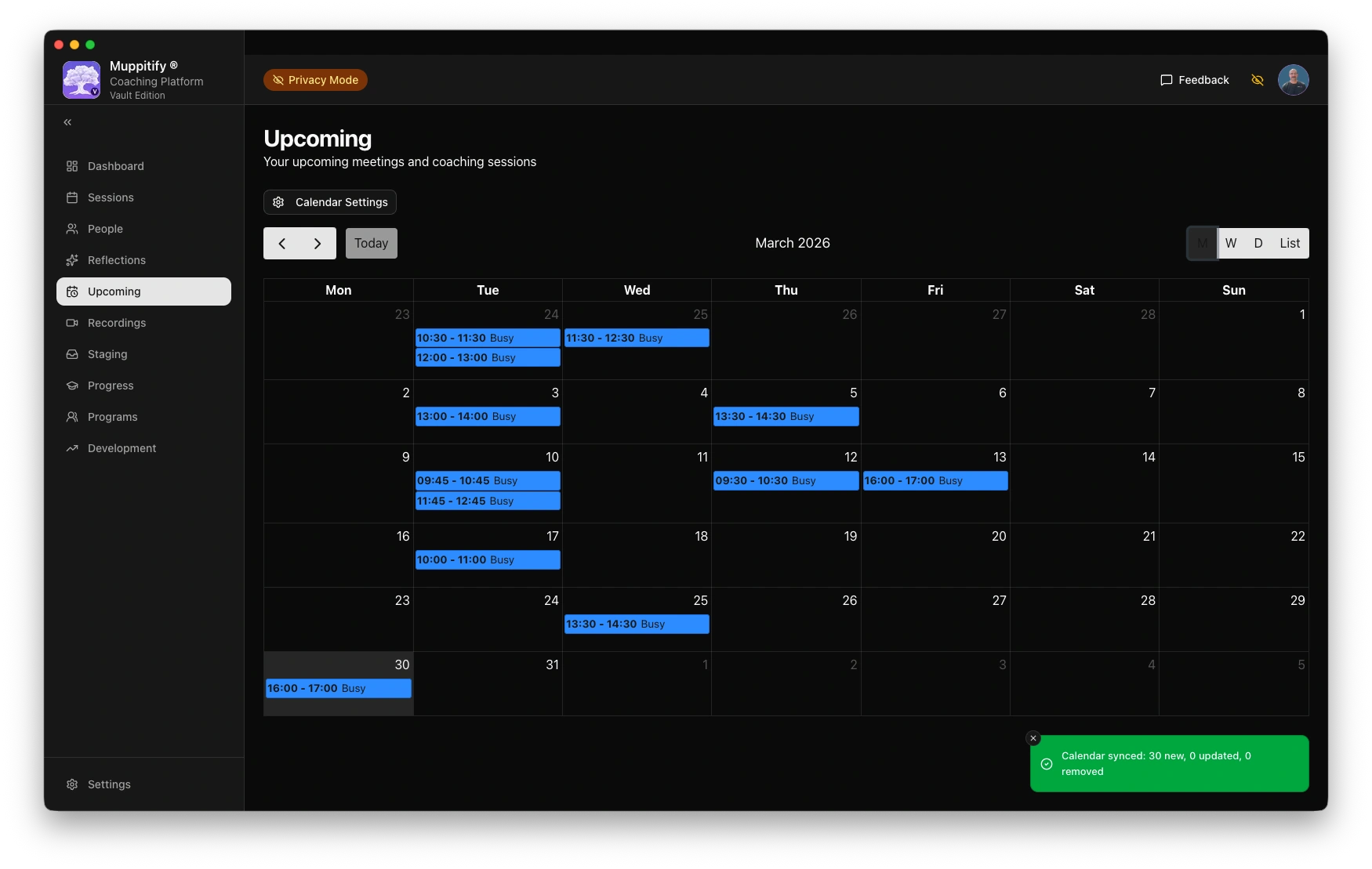Open the People section
This screenshot has height=869, width=1372.
[105, 229]
